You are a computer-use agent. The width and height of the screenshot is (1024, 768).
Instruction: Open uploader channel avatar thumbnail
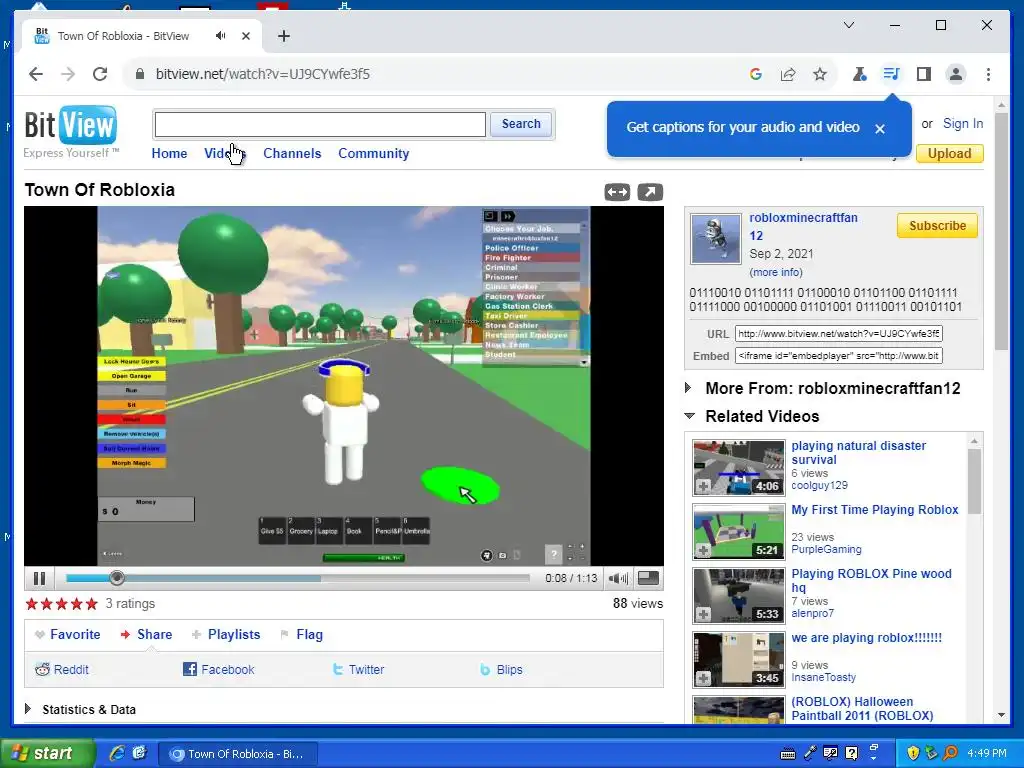[716, 239]
